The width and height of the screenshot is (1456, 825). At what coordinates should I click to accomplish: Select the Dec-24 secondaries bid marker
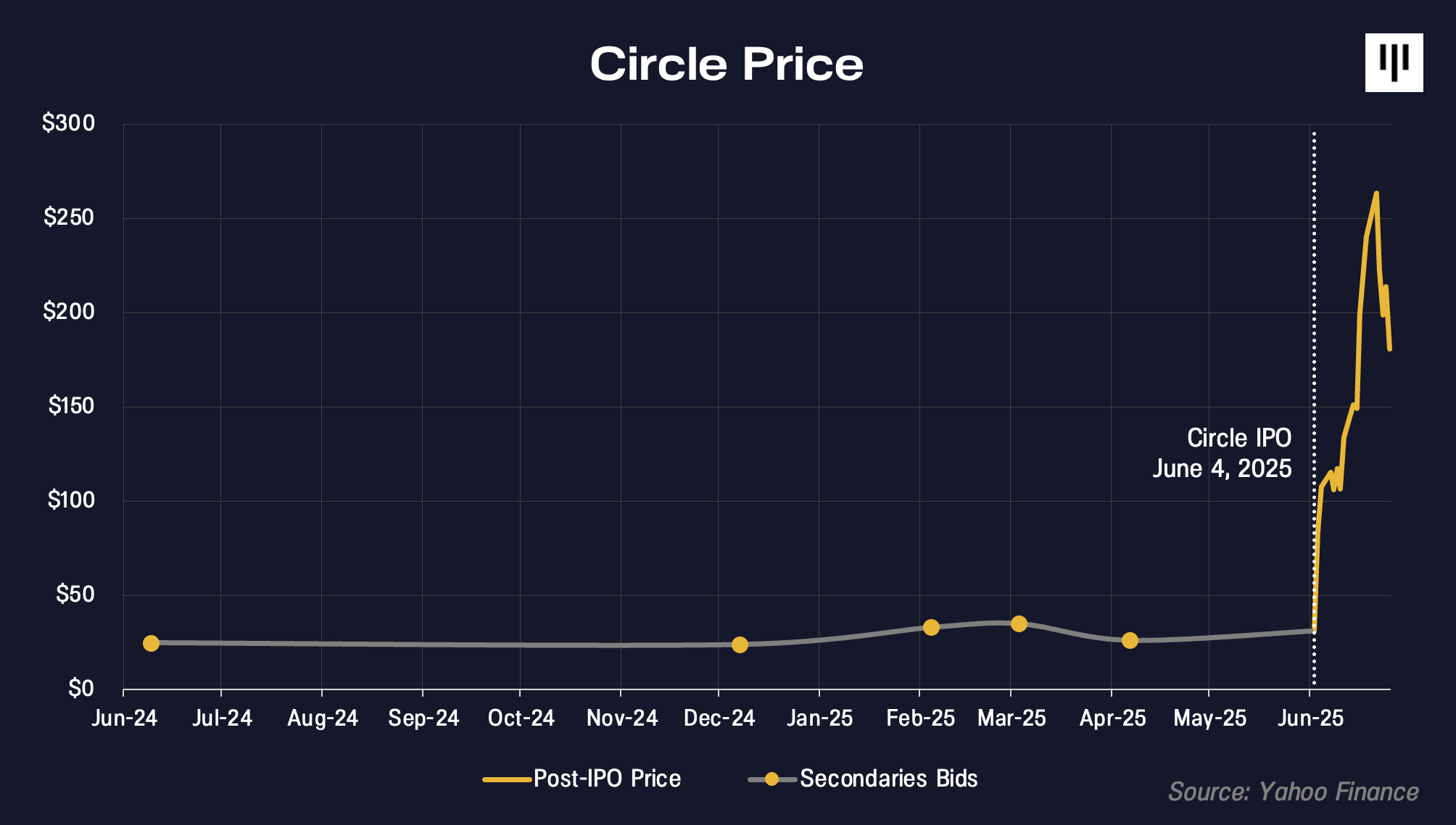point(740,644)
